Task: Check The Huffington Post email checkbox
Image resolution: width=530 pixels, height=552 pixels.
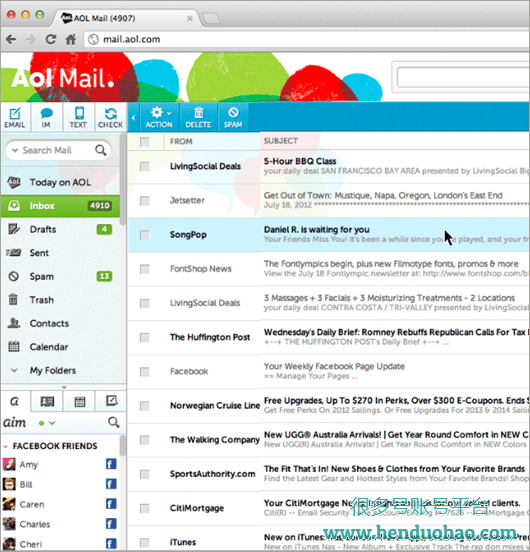Action: click(144, 338)
